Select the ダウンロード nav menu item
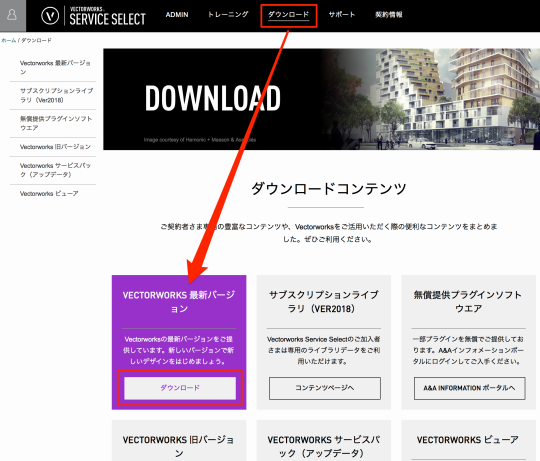Screen dimensions: 540x461 click(x=289, y=14)
